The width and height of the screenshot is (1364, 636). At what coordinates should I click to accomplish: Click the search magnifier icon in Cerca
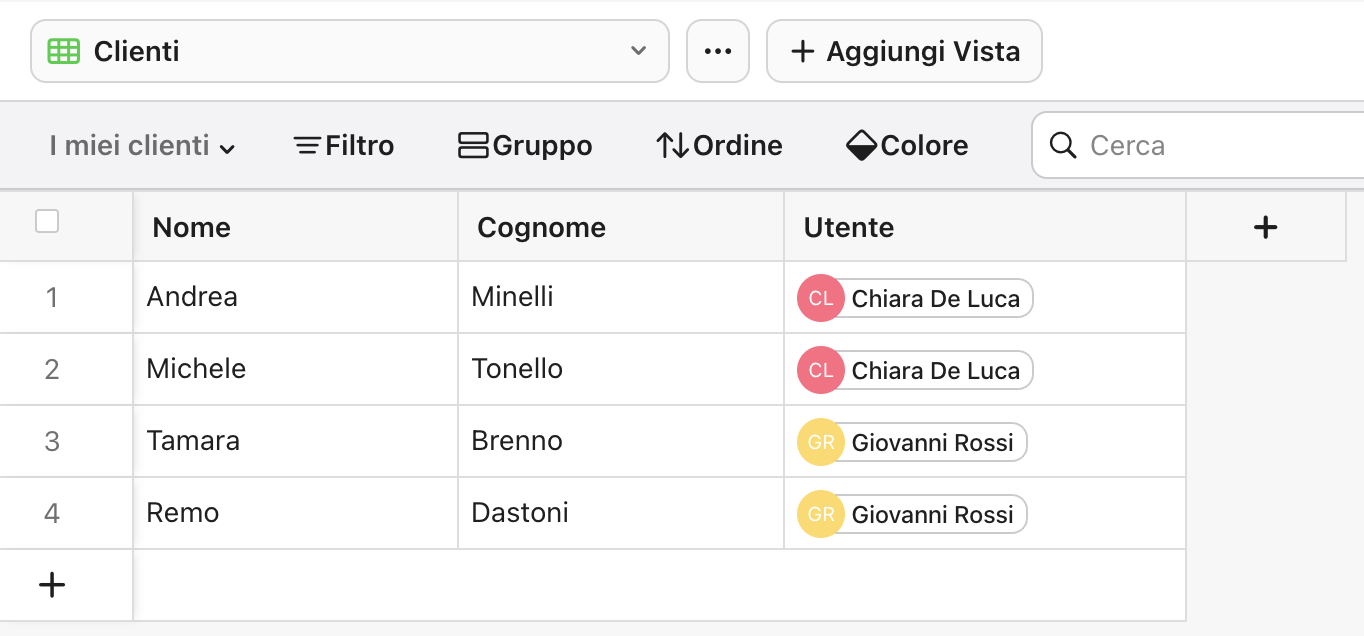pos(1063,145)
